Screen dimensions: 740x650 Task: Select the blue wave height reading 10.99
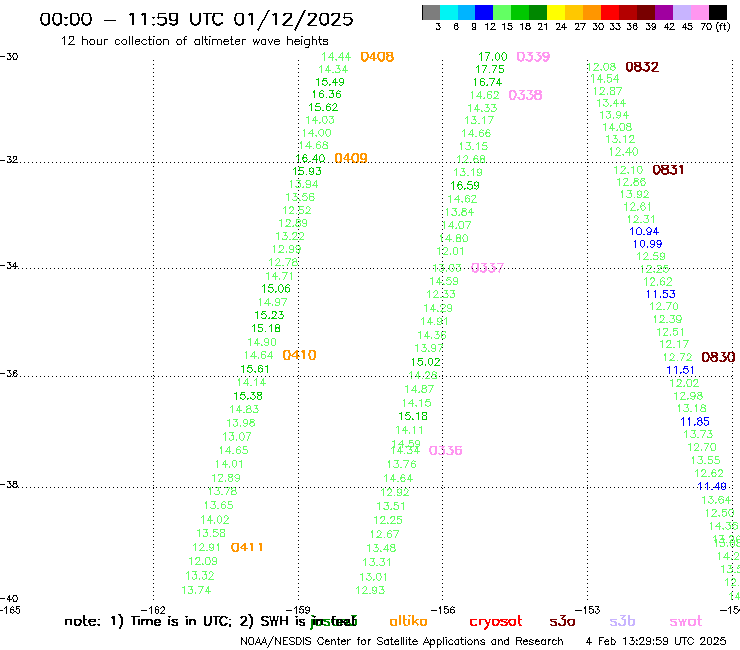coord(648,244)
